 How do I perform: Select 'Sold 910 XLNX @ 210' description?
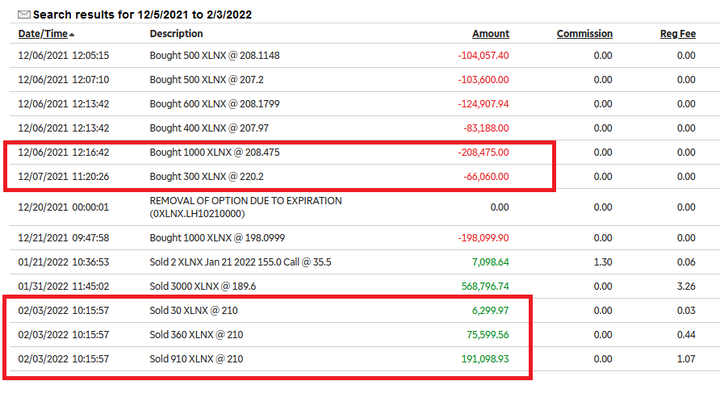tap(196, 359)
